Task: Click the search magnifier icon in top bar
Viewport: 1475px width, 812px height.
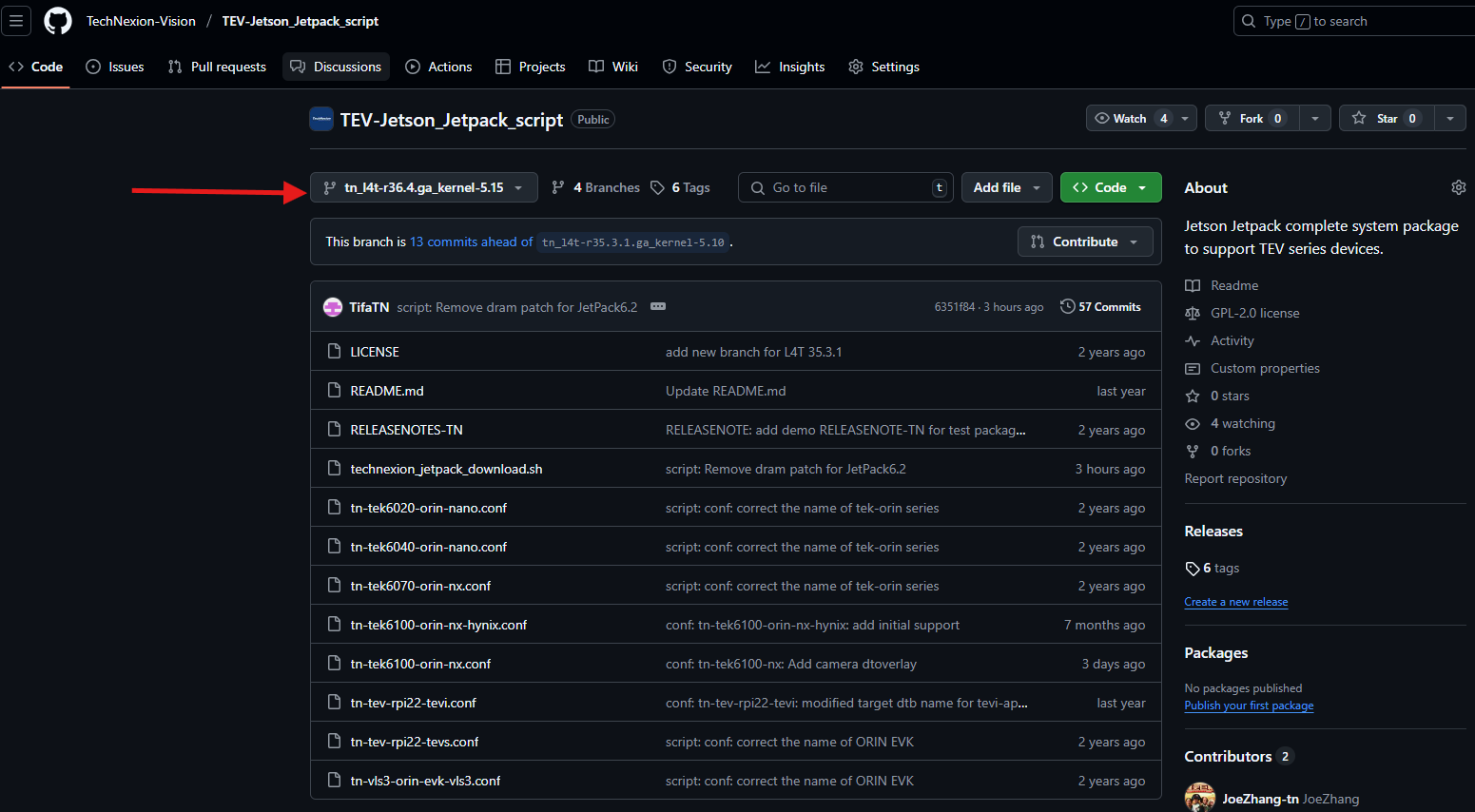Action: 1249,21
